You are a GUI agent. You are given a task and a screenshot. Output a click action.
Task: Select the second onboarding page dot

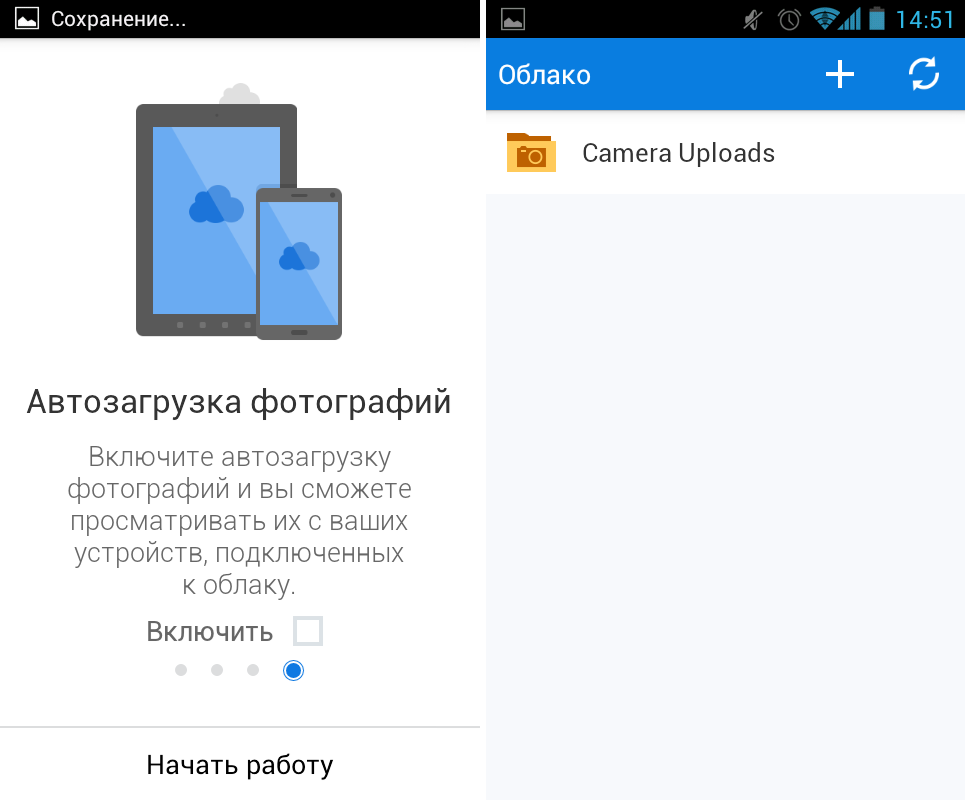pos(217,670)
